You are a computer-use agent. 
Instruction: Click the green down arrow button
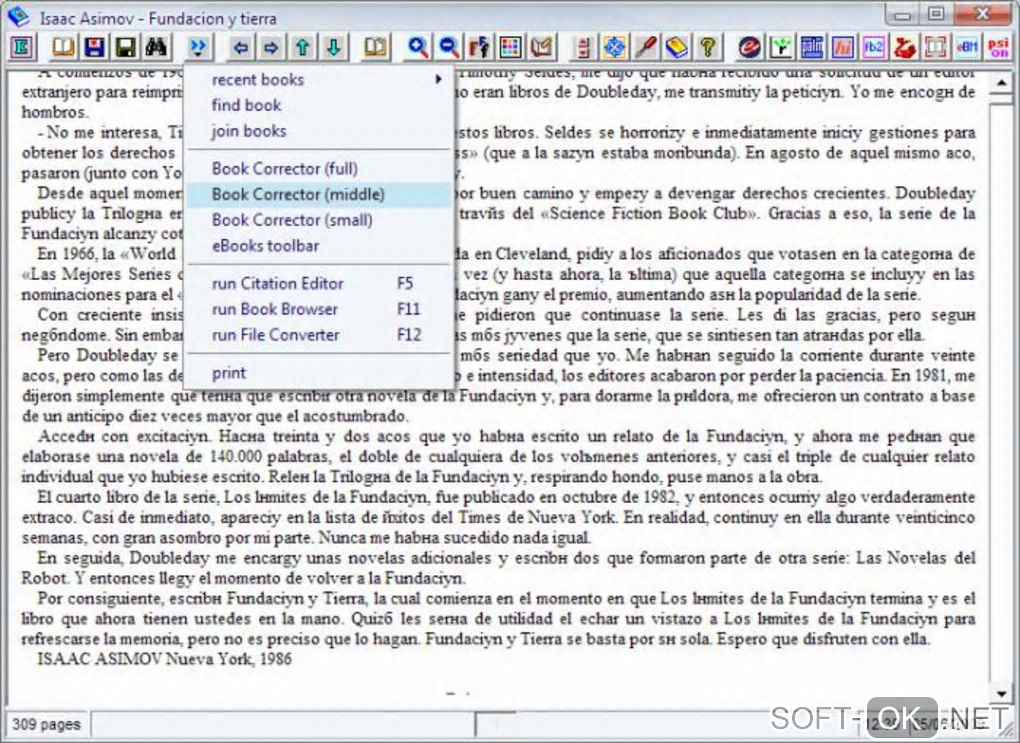(x=334, y=47)
